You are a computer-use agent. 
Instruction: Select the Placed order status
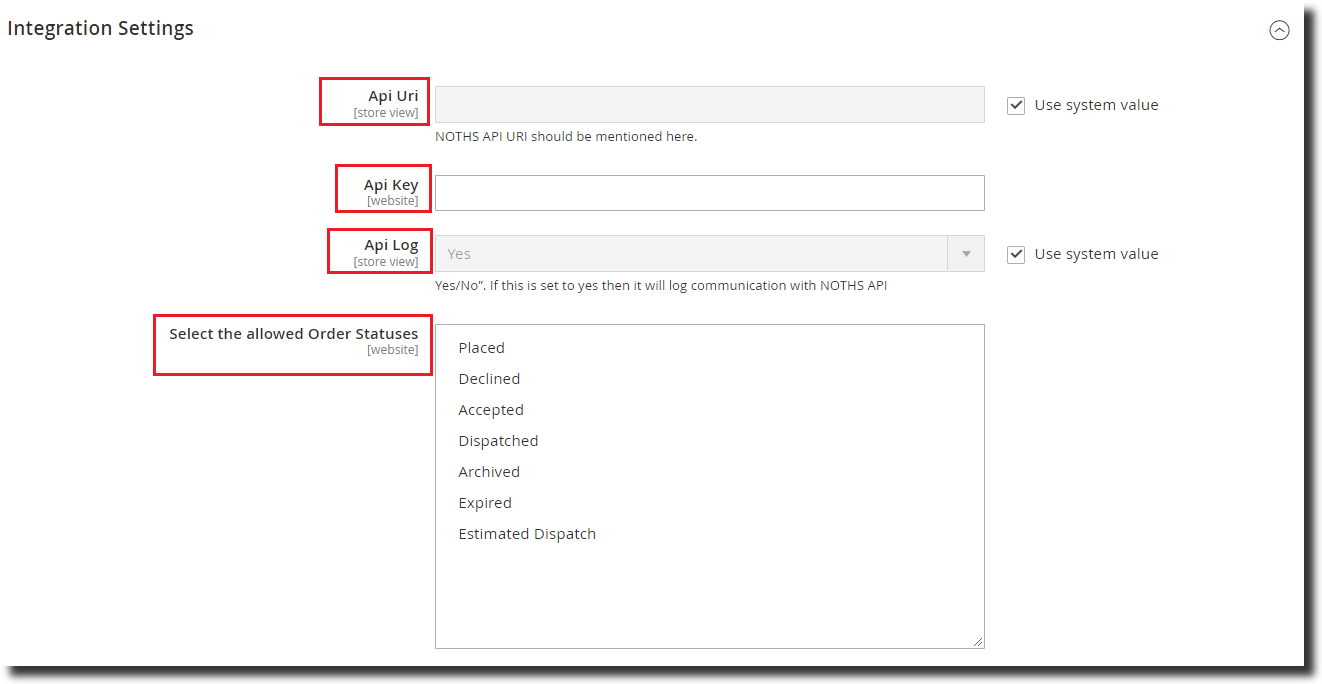click(481, 347)
